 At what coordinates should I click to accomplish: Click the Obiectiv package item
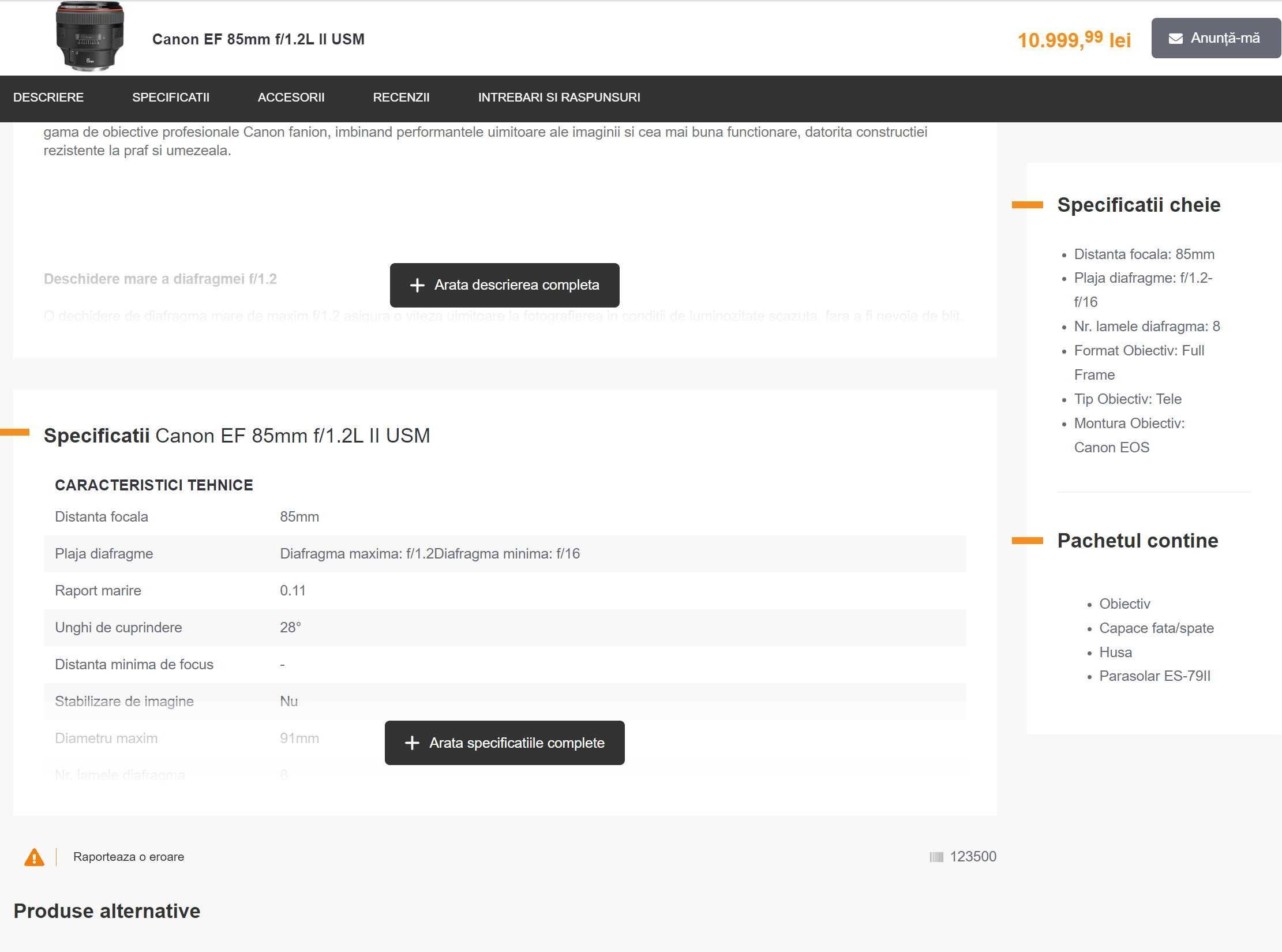coord(1124,604)
